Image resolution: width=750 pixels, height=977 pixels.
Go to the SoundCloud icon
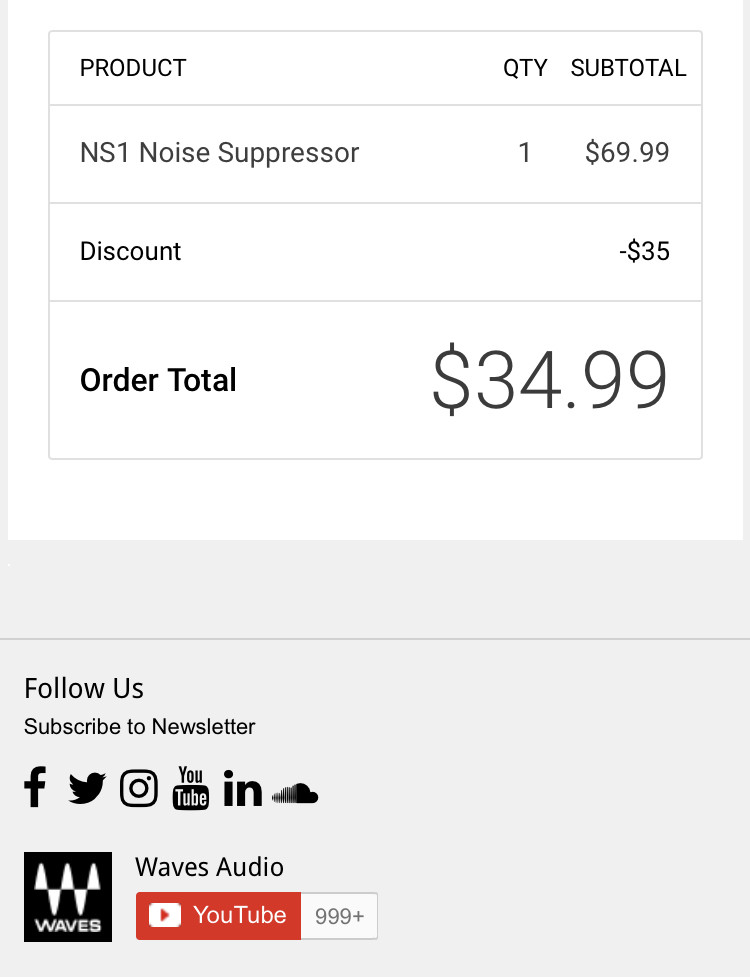tap(295, 794)
